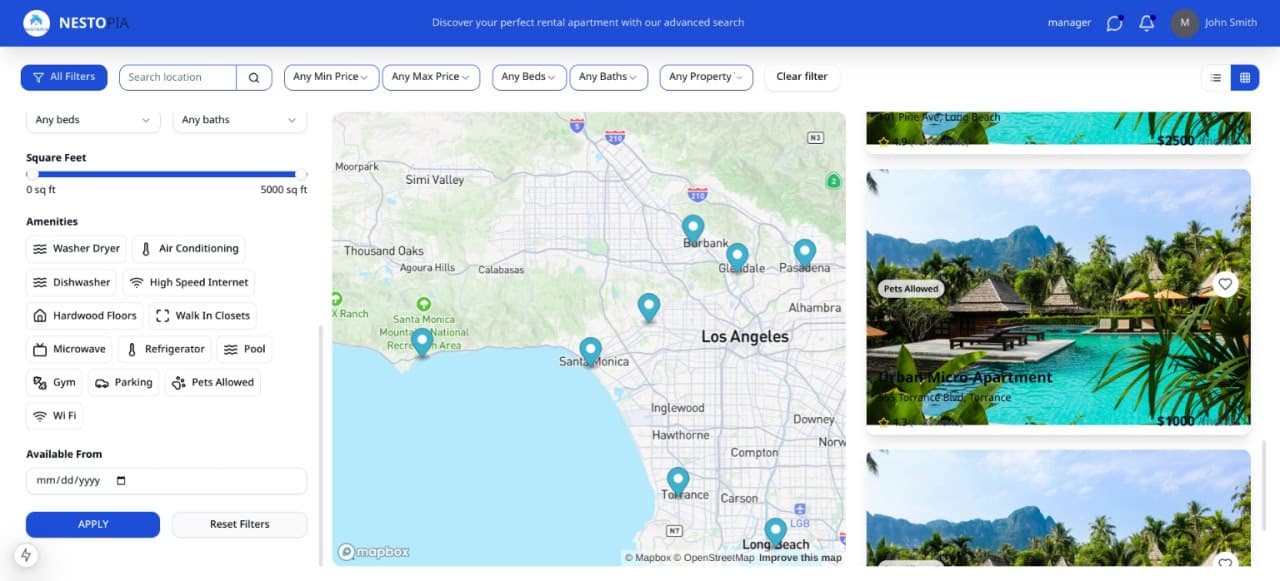Image resolution: width=1280 pixels, height=581 pixels.
Task: Open the date picker calendar icon
Action: pyautogui.click(x=122, y=481)
